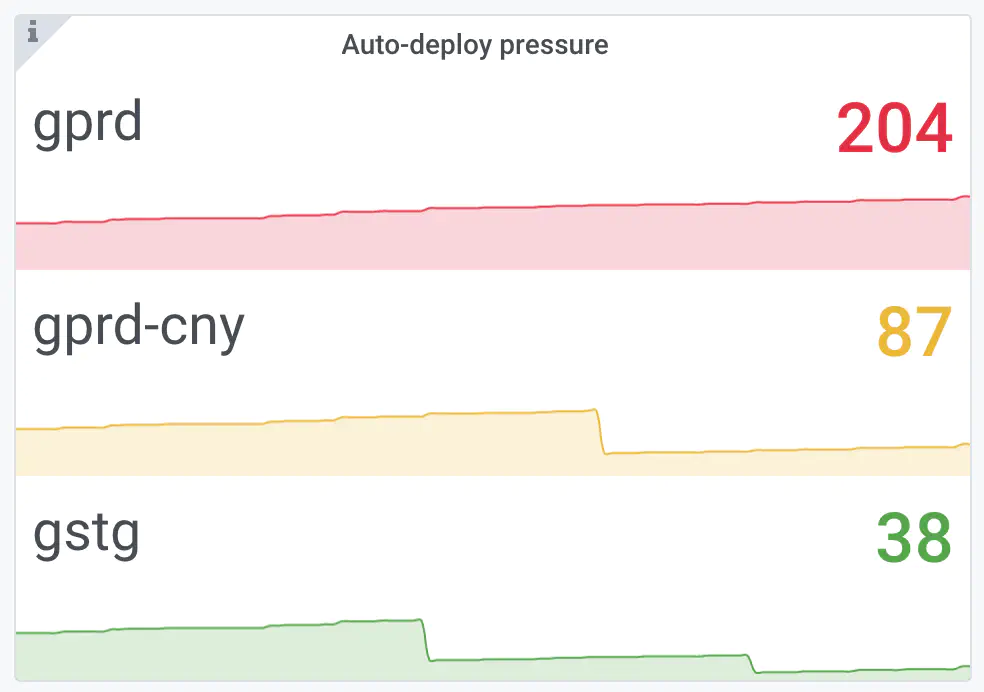Click the second drop in gstg sparkline
This screenshot has height=692, width=984.
pos(753,663)
